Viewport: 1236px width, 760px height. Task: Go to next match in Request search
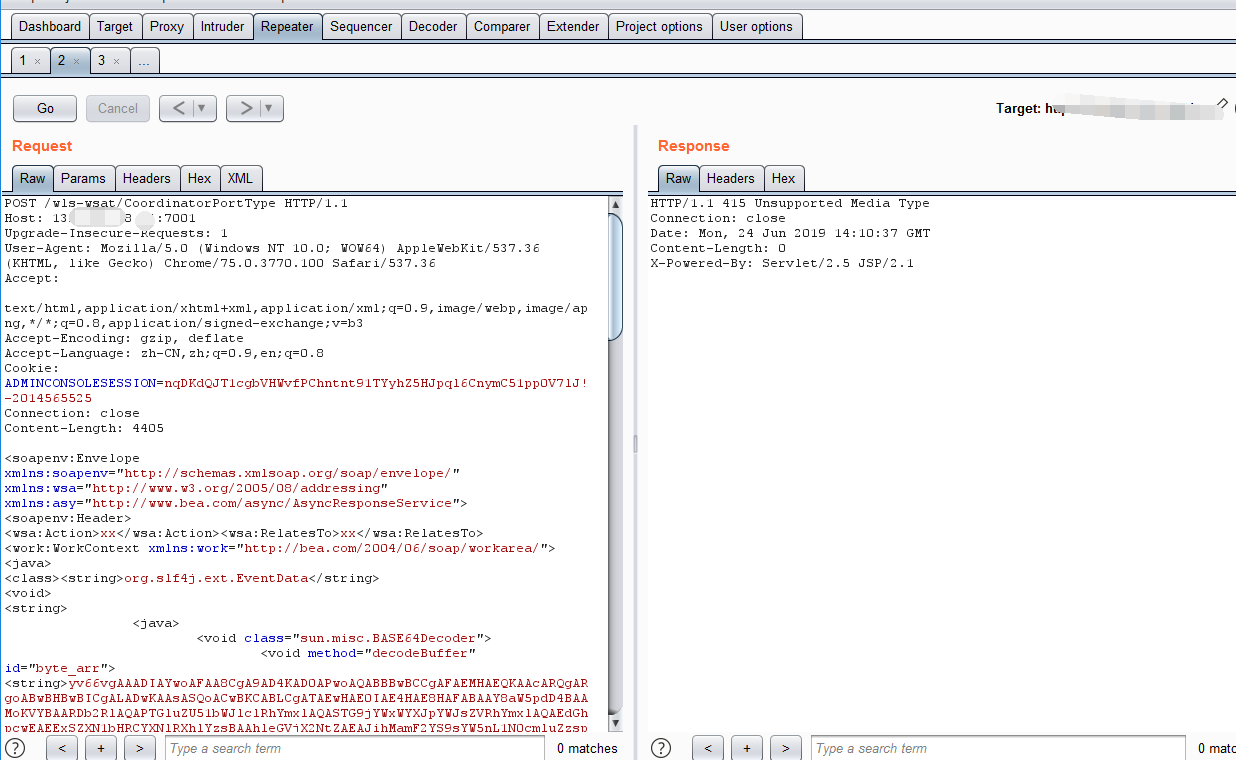(x=139, y=748)
